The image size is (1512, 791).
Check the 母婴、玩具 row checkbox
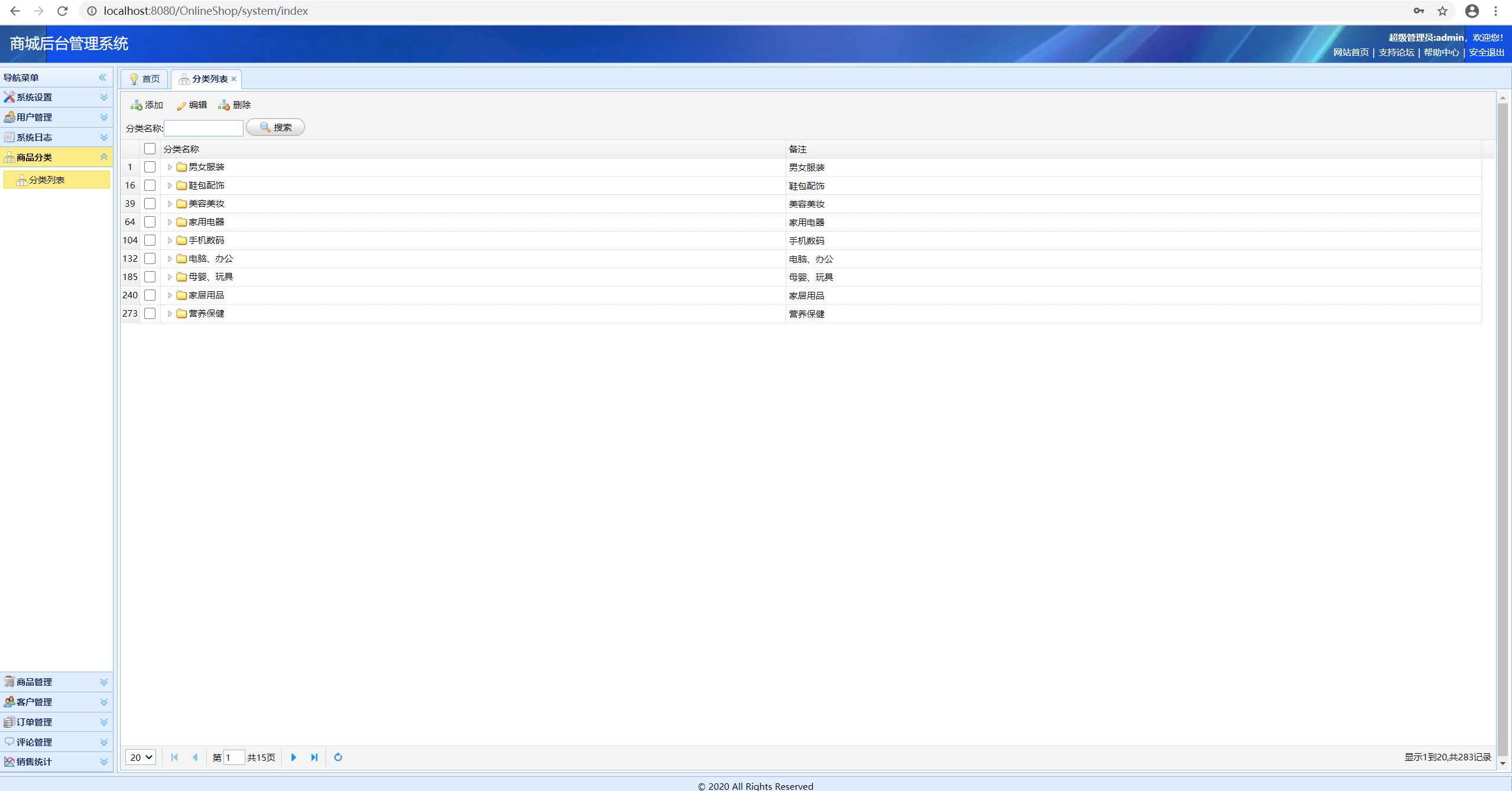150,277
